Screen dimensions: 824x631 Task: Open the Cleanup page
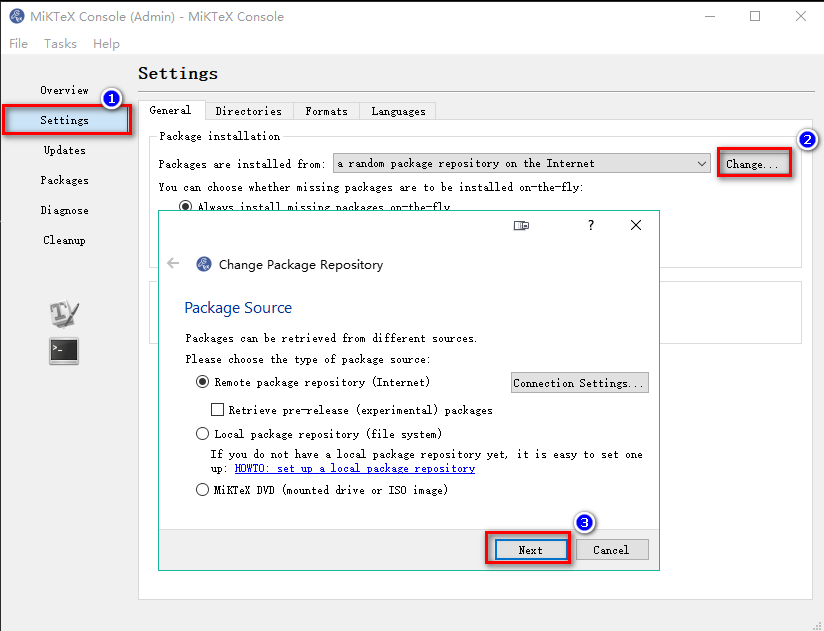coord(65,240)
